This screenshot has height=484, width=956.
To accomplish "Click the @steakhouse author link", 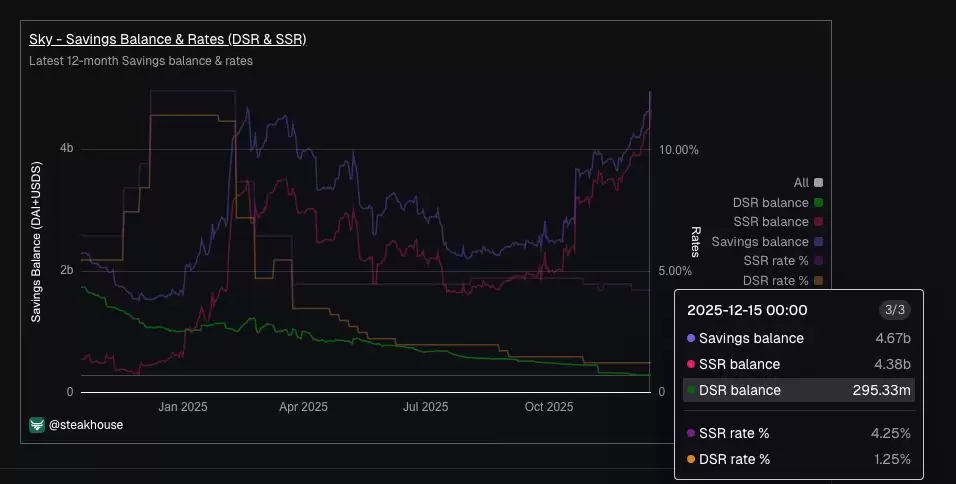I will (84, 425).
